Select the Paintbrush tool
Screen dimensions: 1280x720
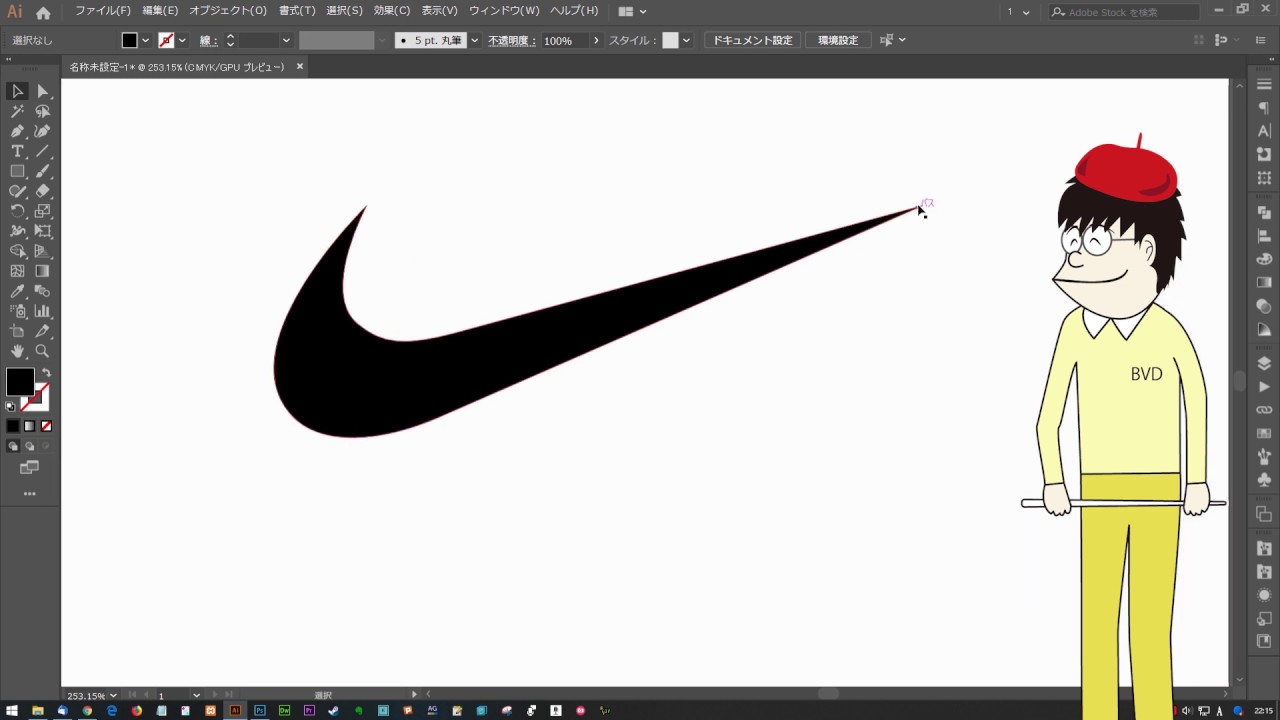click(x=42, y=171)
